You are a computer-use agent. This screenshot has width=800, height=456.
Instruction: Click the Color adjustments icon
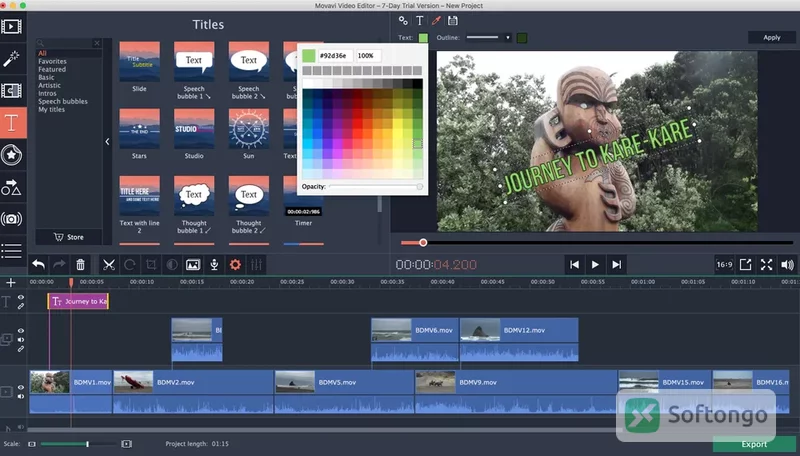click(172, 264)
